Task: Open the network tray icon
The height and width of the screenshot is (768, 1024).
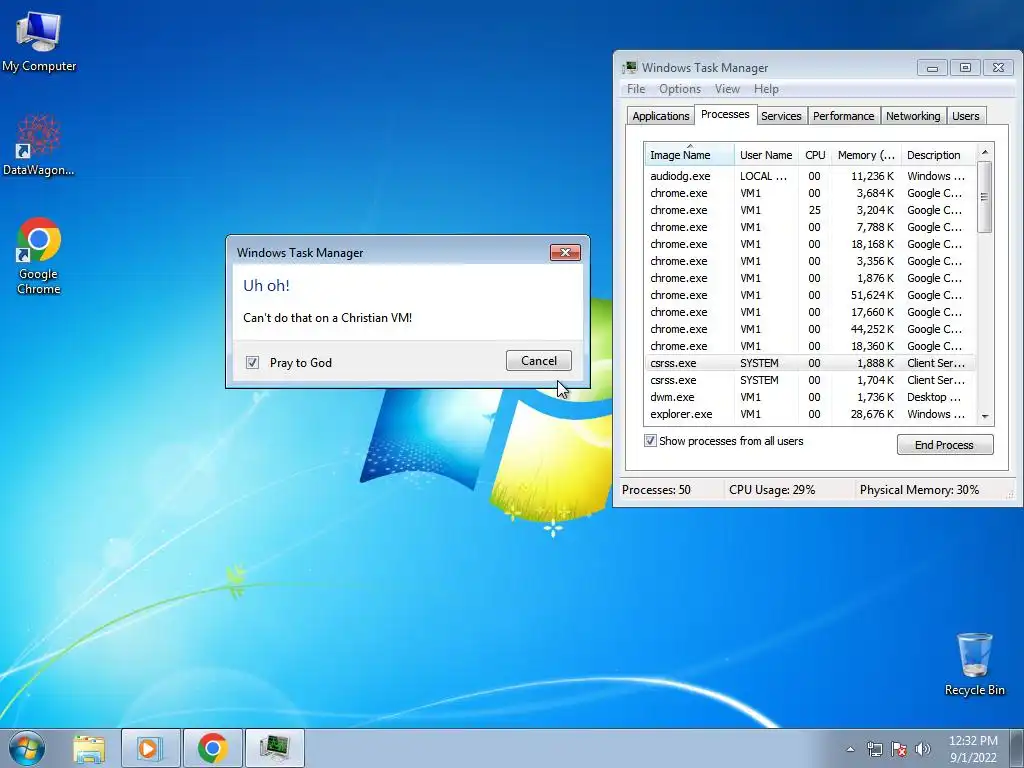Action: 874,749
